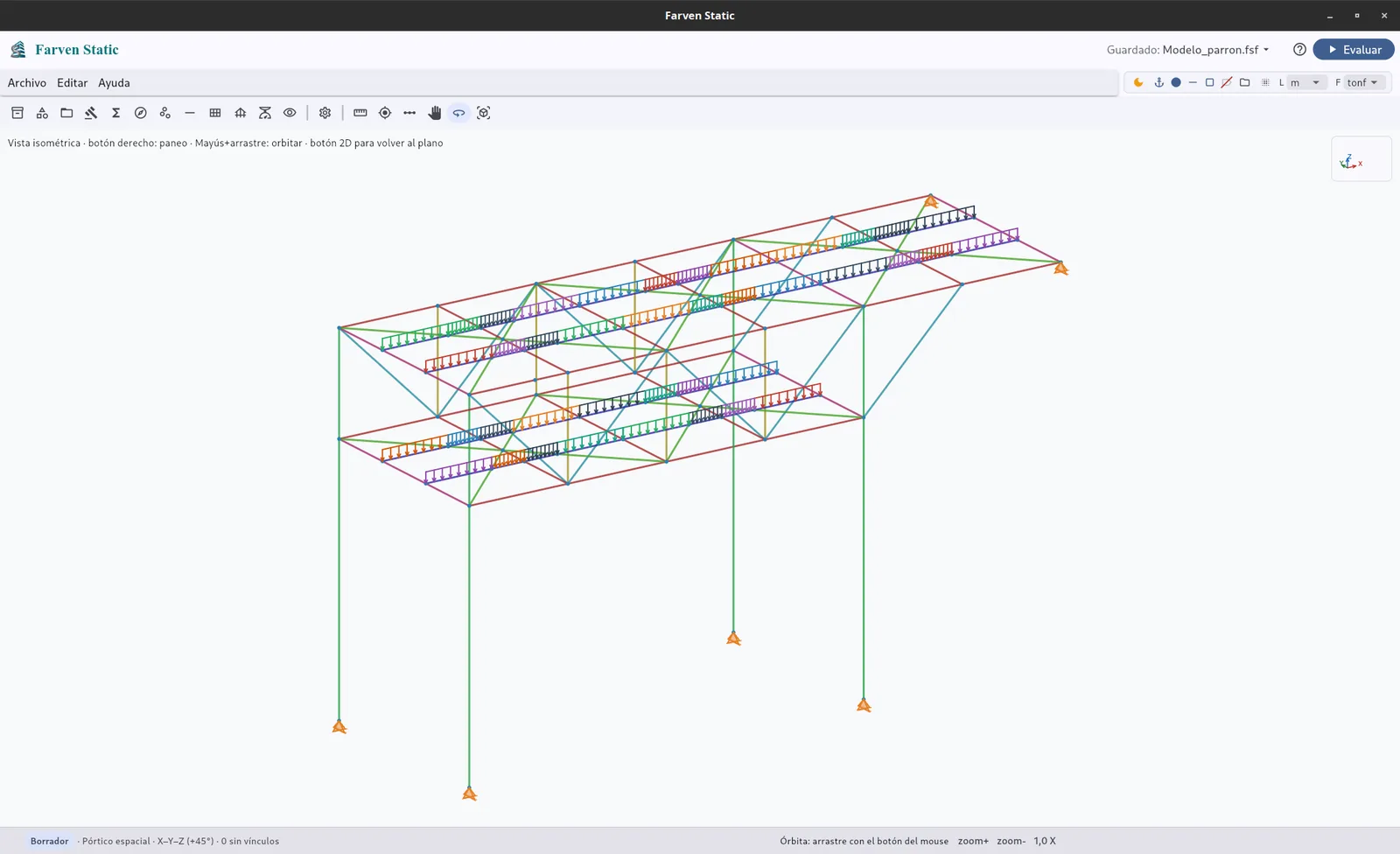The image size is (1400, 854).
Task: Select the three-nodes icon
Action: coord(164,113)
